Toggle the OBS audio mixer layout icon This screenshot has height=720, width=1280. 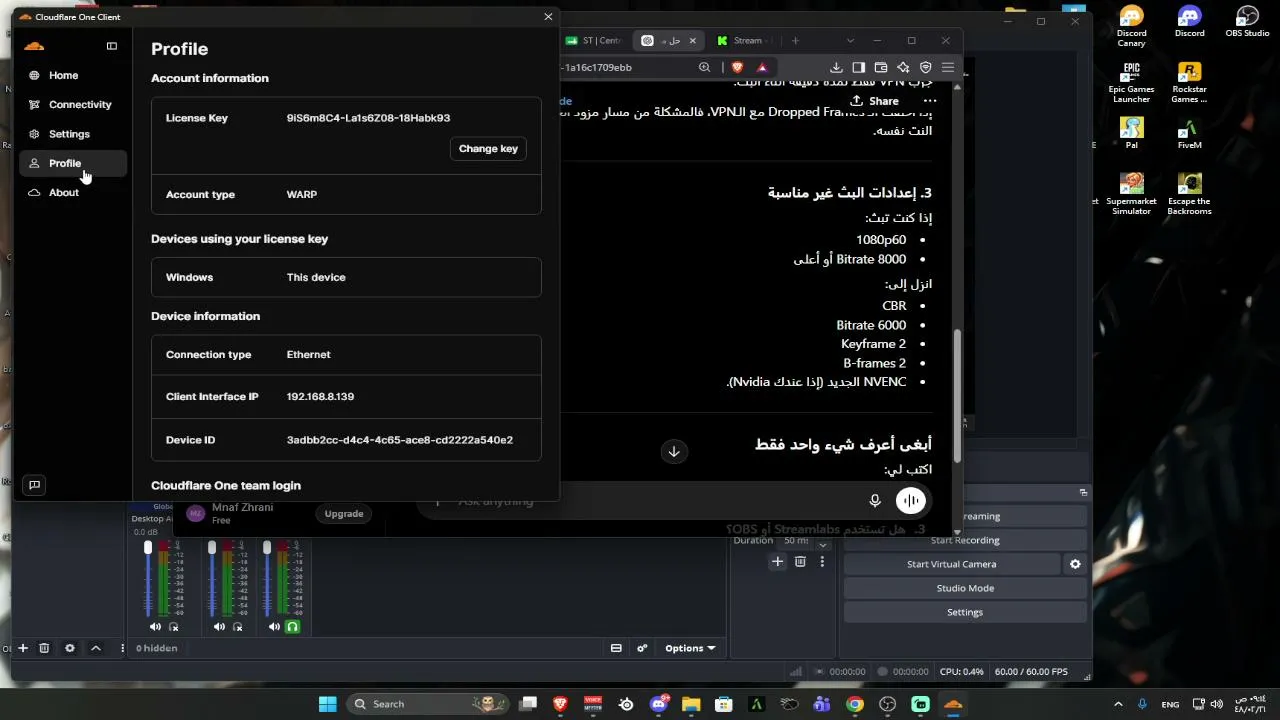tap(617, 648)
